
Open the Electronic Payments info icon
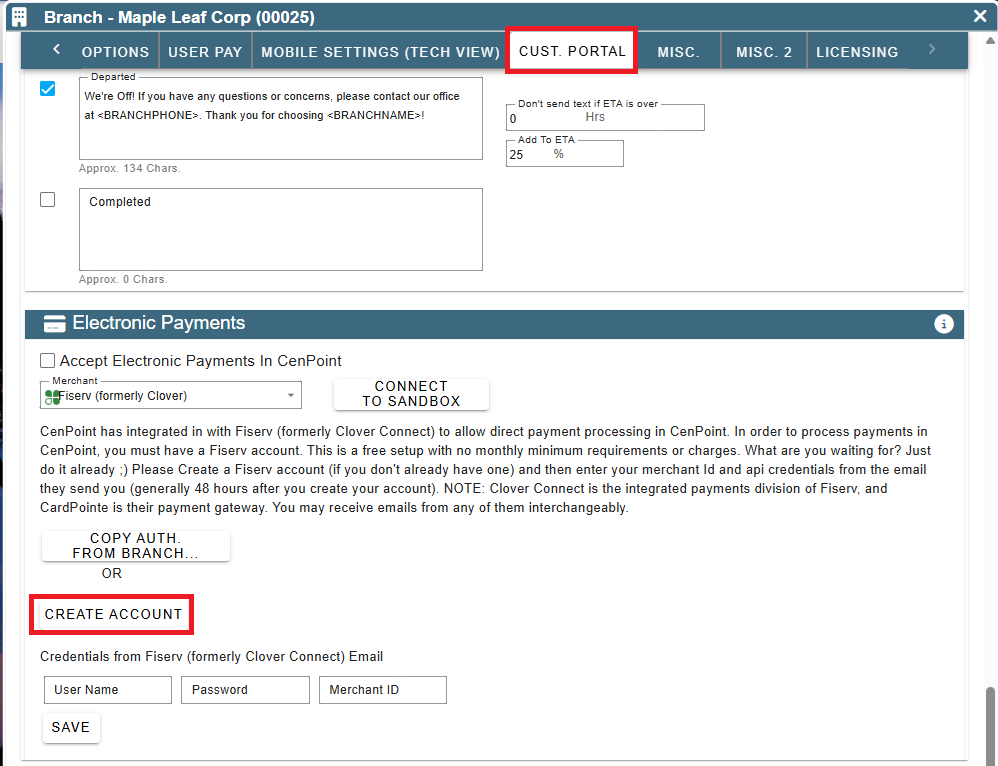943,324
